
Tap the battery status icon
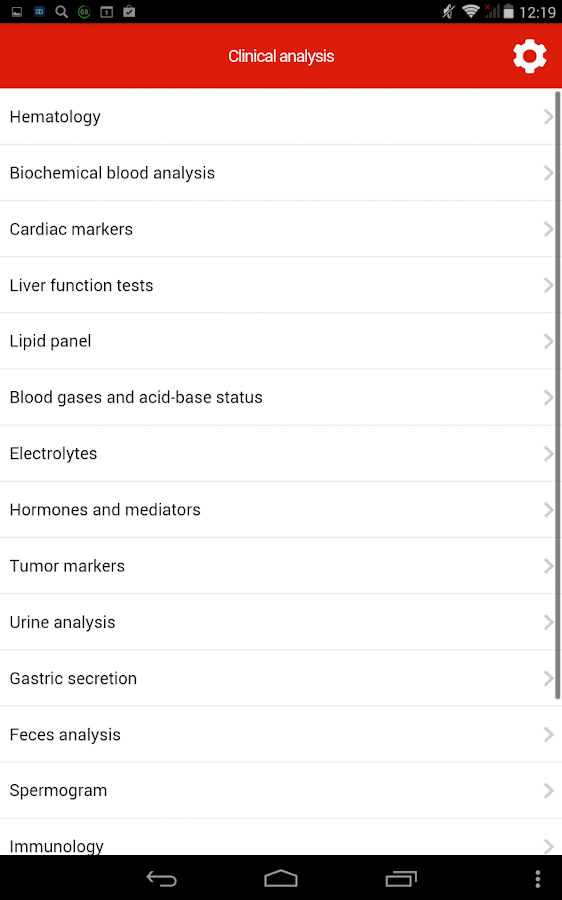coord(509,11)
